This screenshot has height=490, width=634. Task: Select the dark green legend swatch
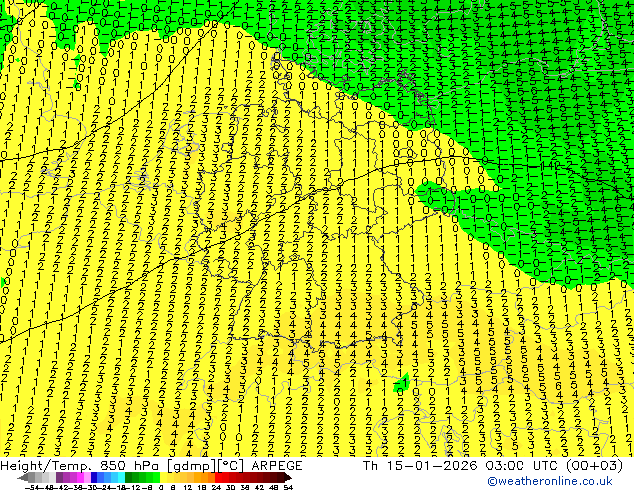pyautogui.click(x=129, y=478)
